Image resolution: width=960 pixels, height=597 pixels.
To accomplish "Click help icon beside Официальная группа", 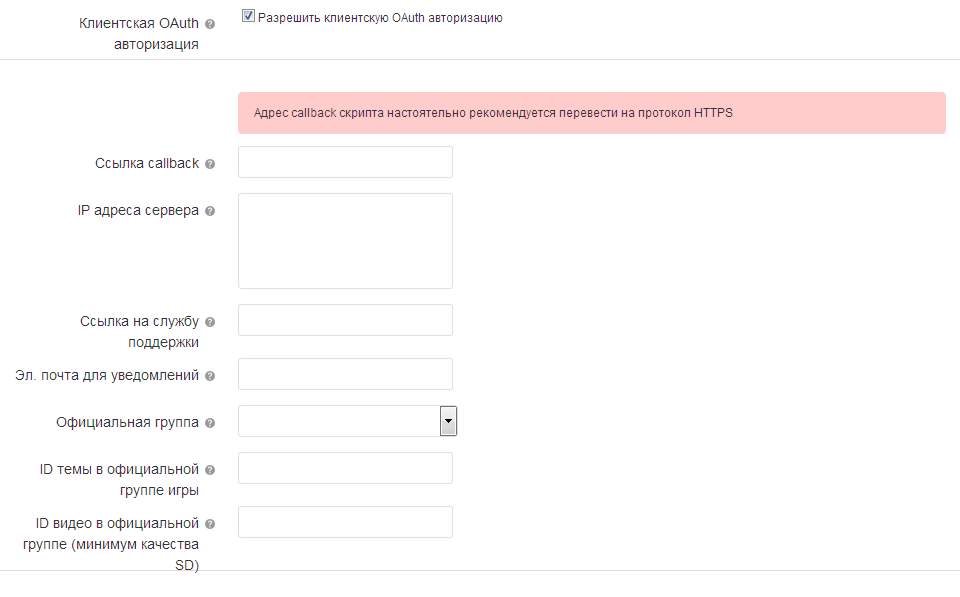I will click(210, 423).
